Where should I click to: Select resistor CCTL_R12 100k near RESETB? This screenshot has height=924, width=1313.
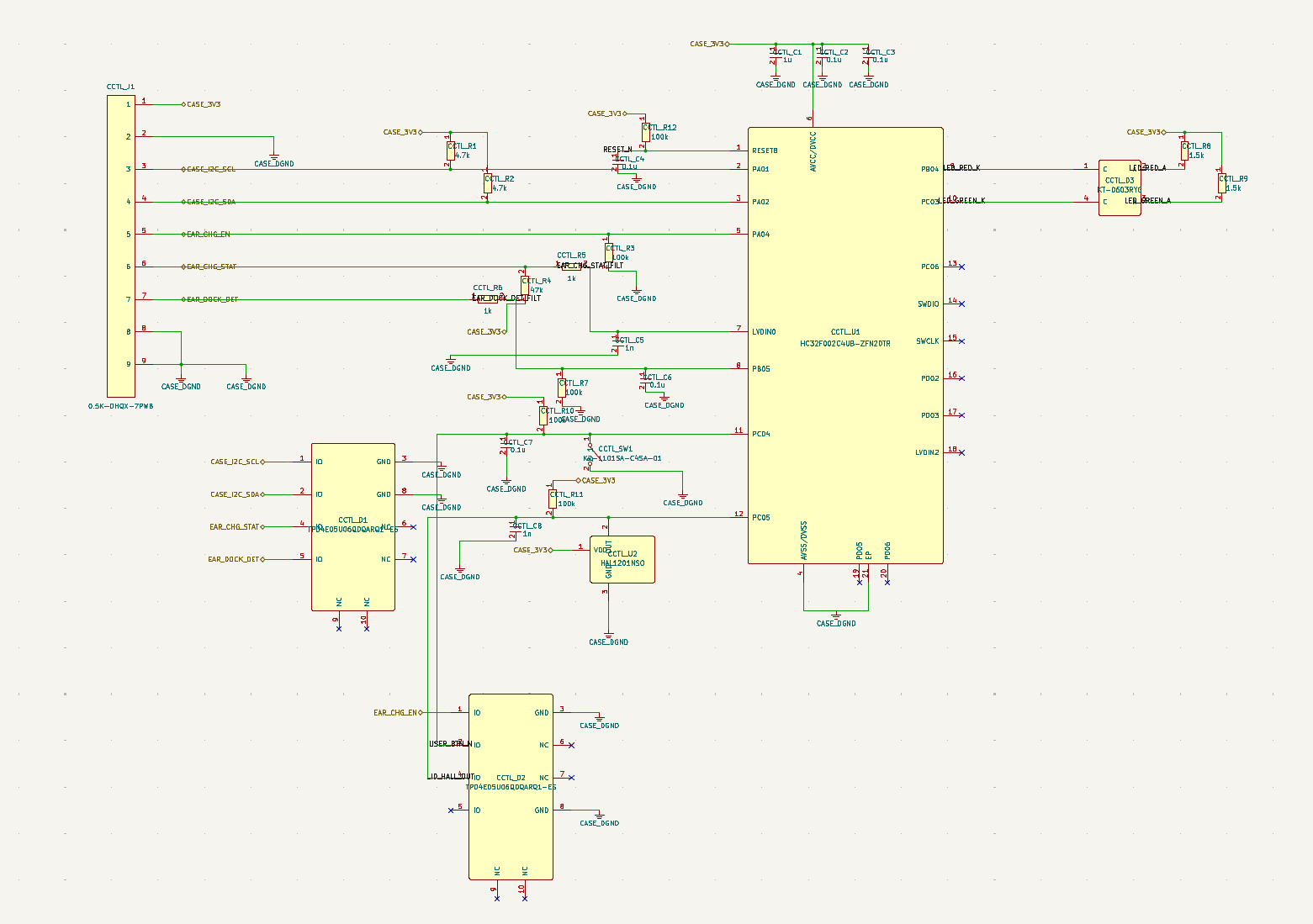click(645, 132)
